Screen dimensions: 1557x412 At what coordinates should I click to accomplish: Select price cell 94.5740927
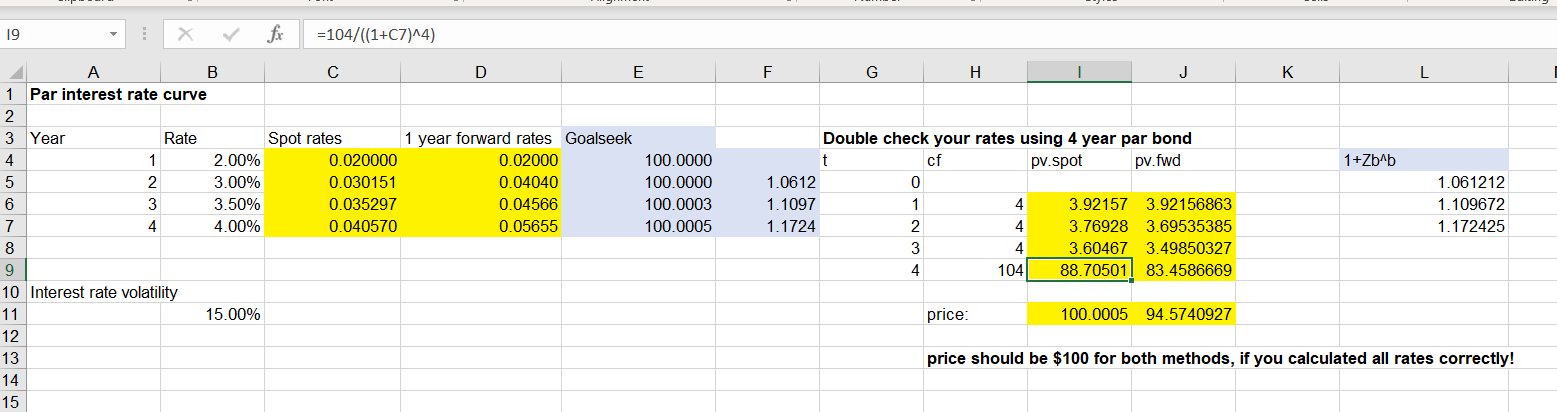1183,314
